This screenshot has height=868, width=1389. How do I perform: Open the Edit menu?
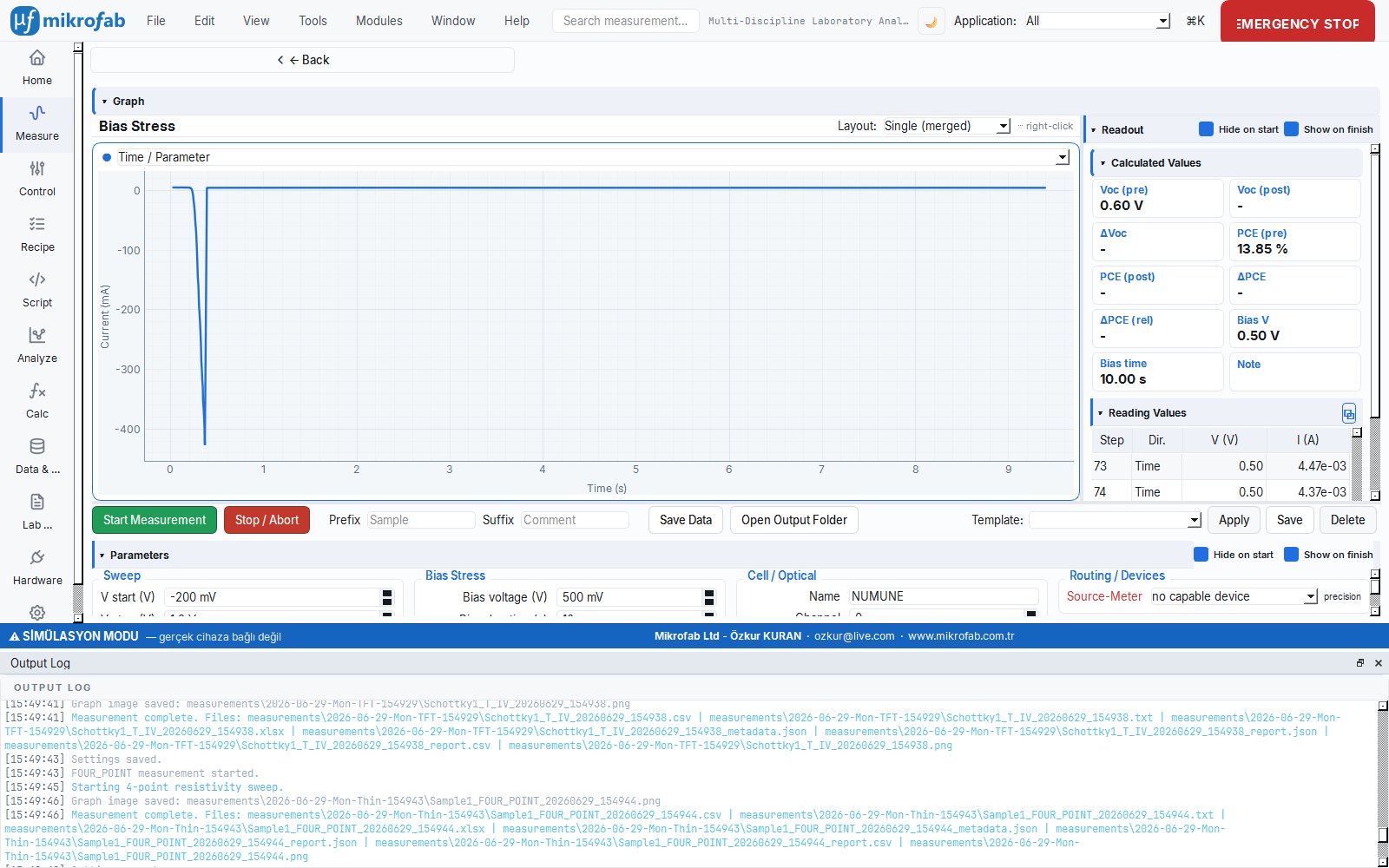tap(205, 21)
